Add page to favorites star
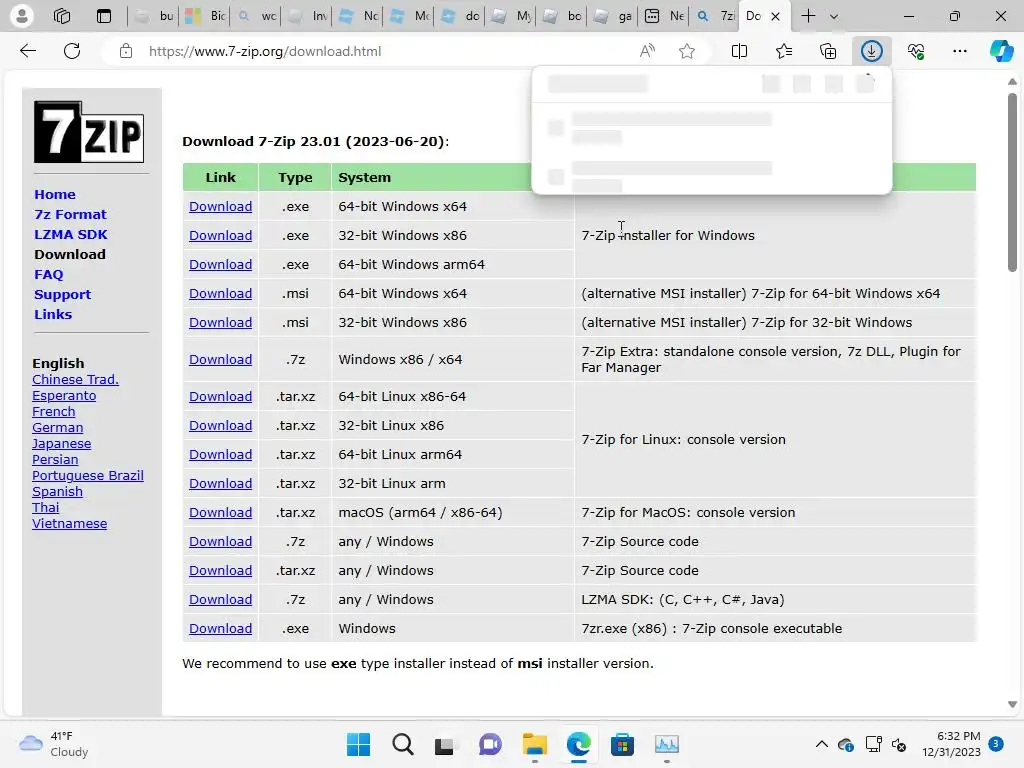 click(686, 51)
